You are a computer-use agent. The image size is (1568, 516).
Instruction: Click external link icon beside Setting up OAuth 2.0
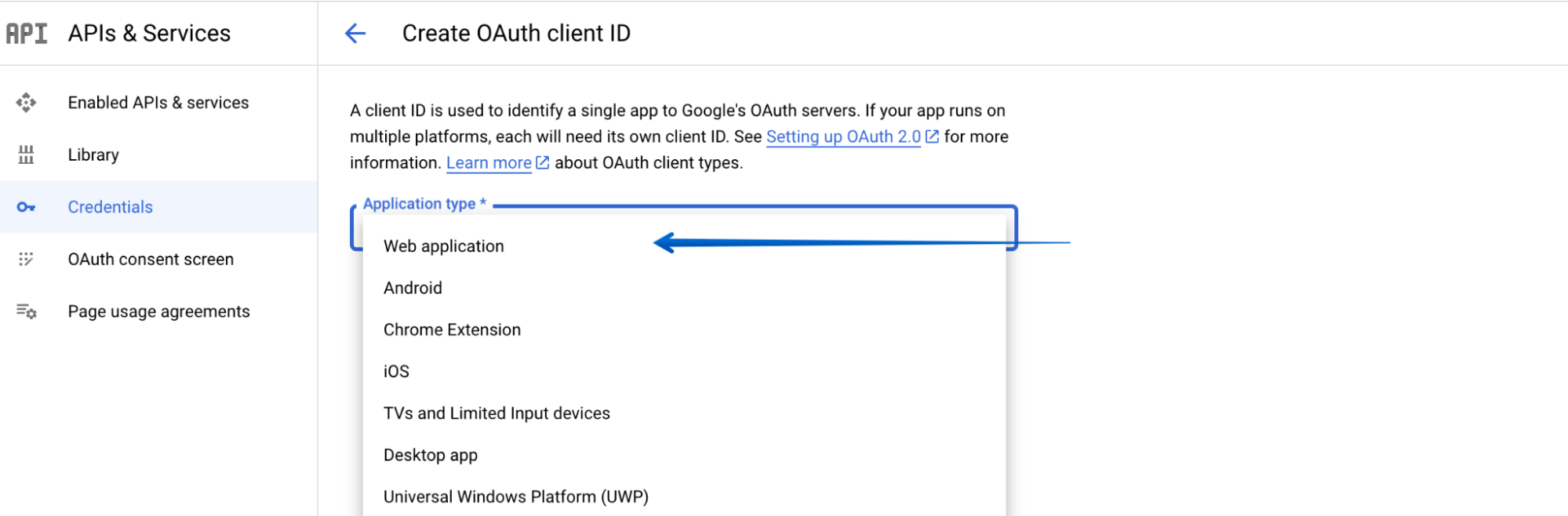pyautogui.click(x=932, y=136)
